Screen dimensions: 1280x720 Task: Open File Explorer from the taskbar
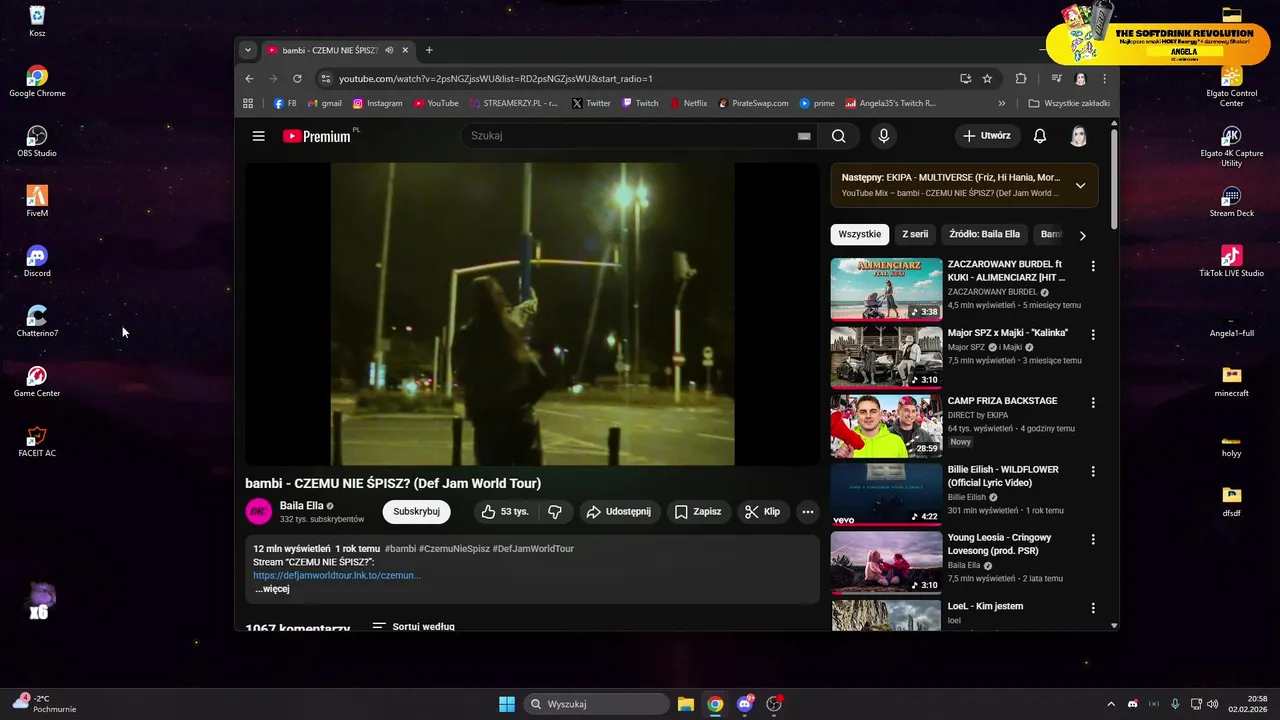click(x=686, y=704)
